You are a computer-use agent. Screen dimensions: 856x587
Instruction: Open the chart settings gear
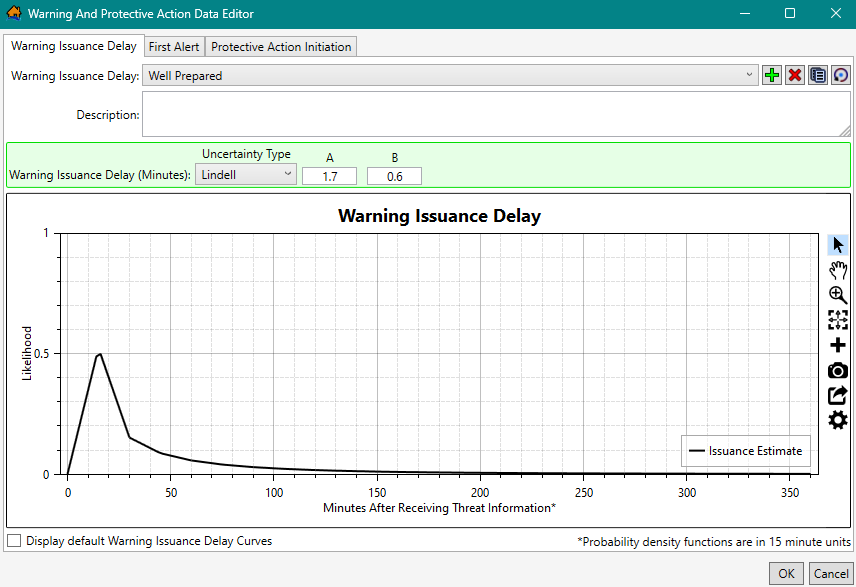pos(837,420)
